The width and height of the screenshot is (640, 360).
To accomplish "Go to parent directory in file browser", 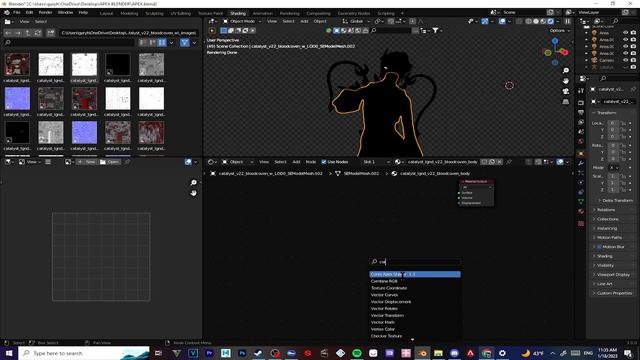I will click(28, 33).
